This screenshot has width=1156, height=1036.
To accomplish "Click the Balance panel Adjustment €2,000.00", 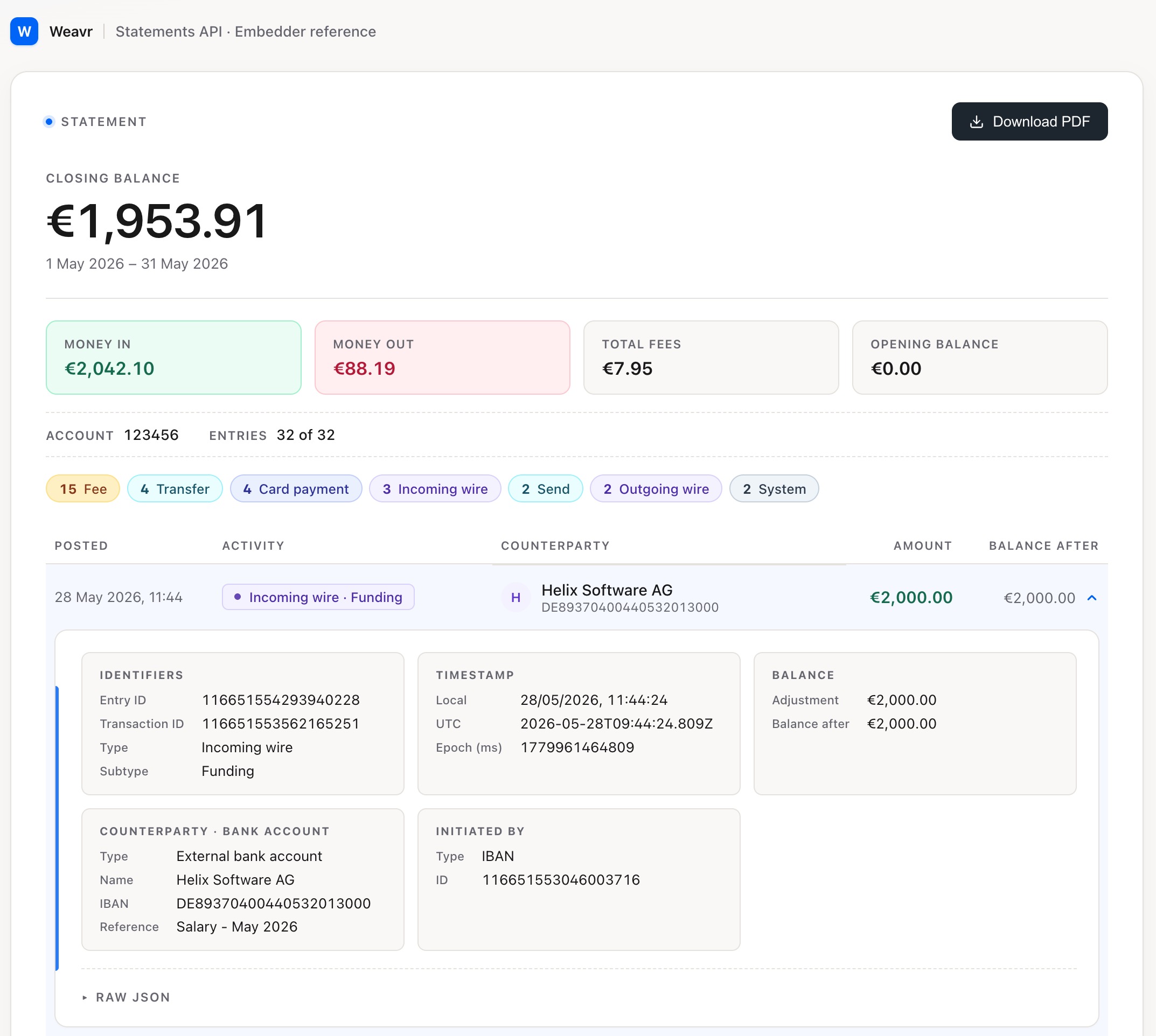I will point(901,700).
